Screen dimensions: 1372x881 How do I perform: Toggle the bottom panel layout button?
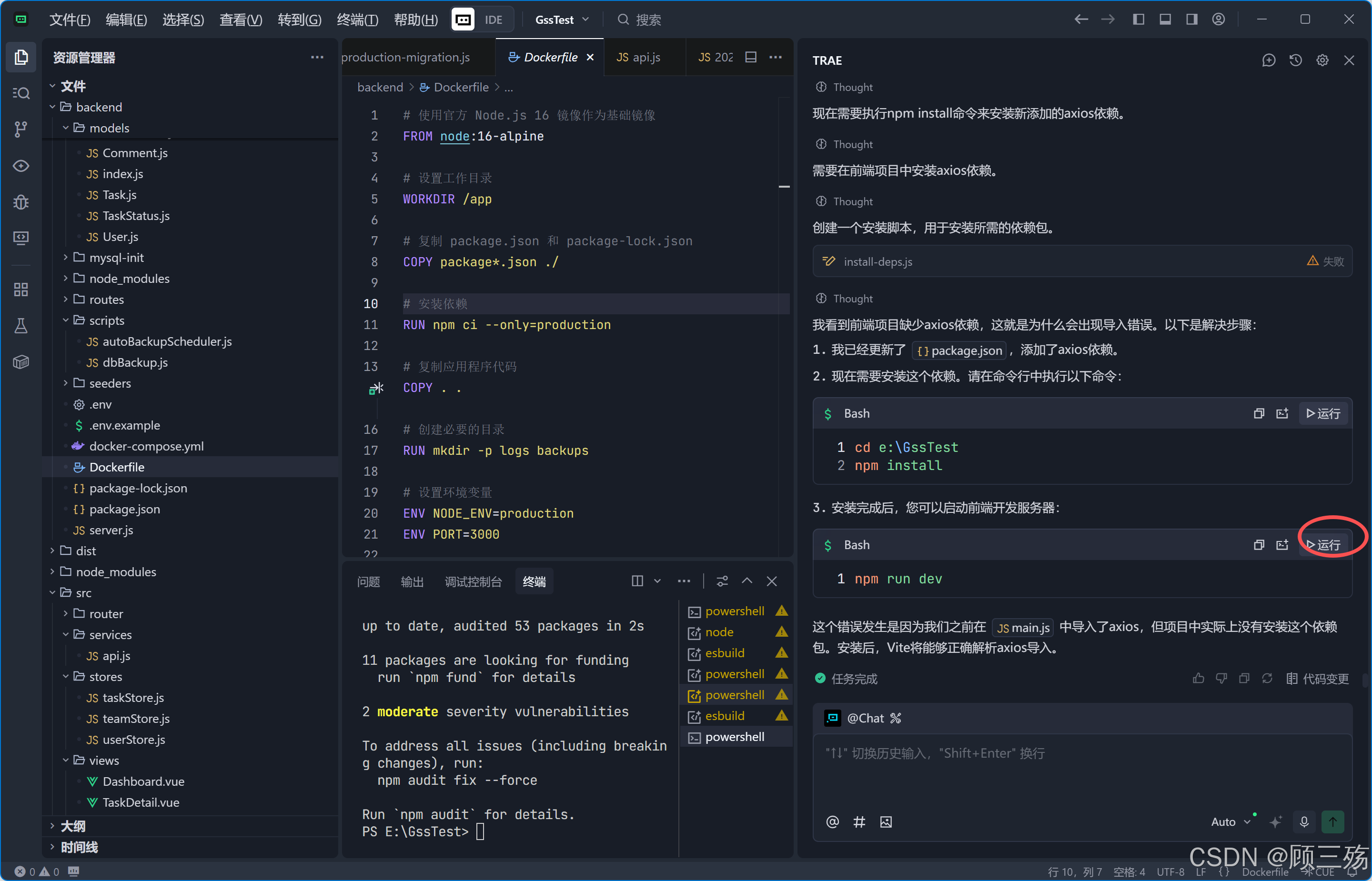coord(1165,20)
